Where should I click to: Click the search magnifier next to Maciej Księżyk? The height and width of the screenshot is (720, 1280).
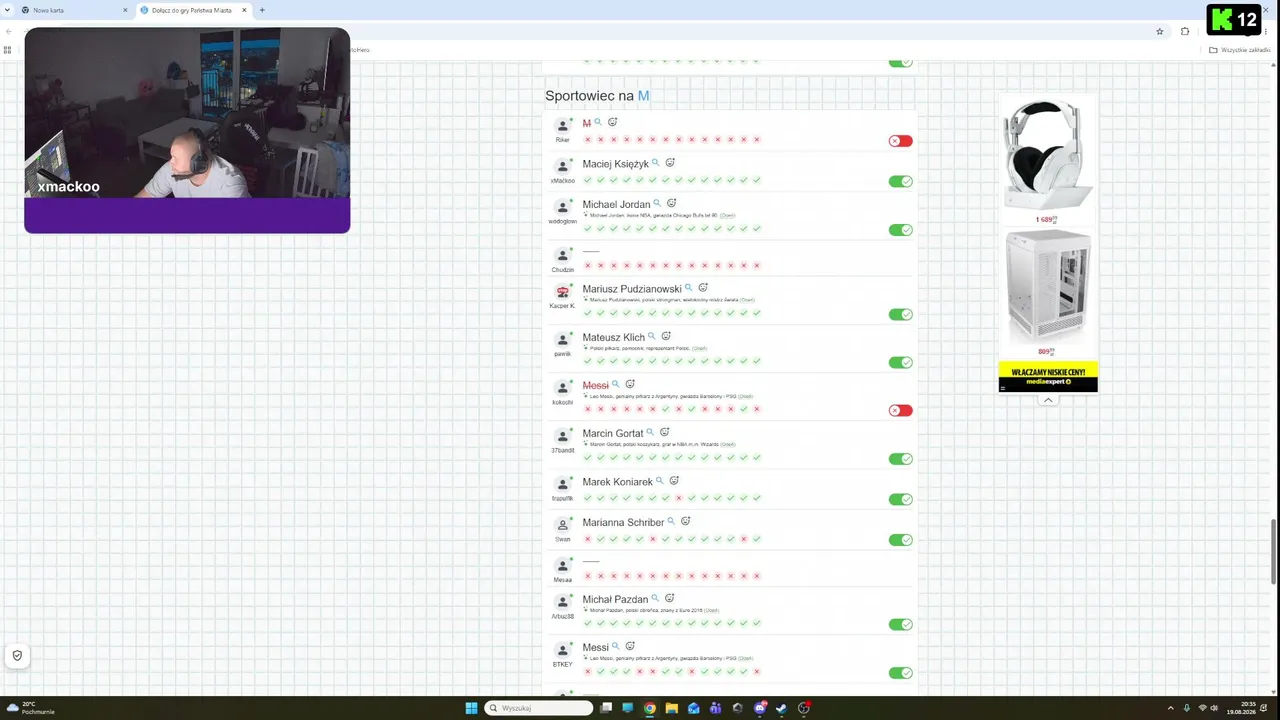tap(656, 162)
